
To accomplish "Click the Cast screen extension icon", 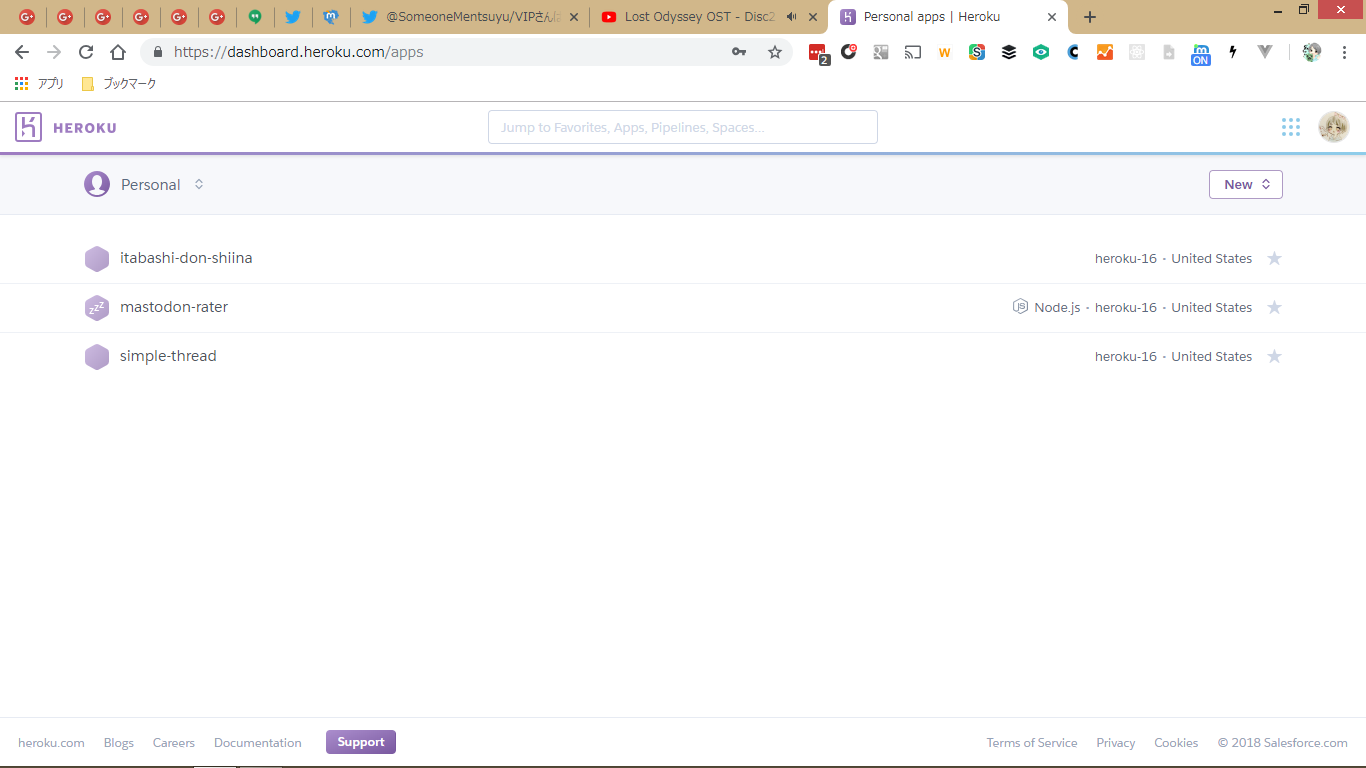I will coord(913,52).
